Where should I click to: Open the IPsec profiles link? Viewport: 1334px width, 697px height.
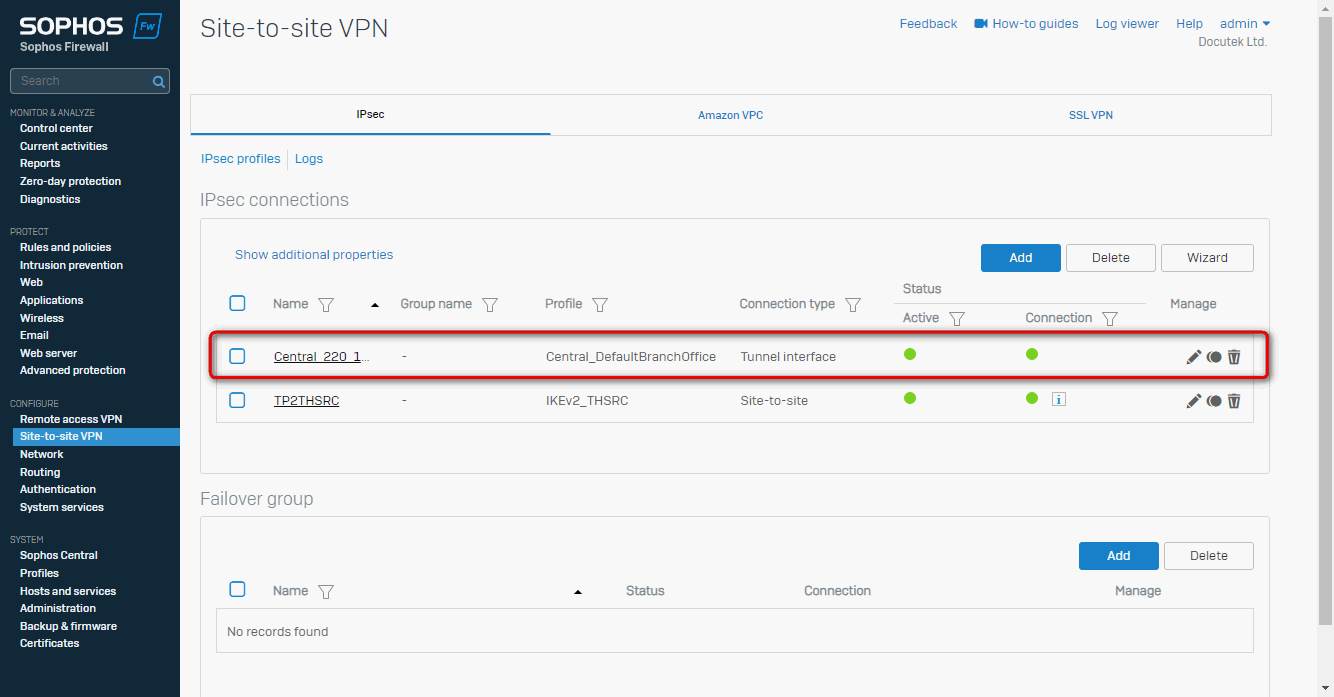click(x=241, y=159)
